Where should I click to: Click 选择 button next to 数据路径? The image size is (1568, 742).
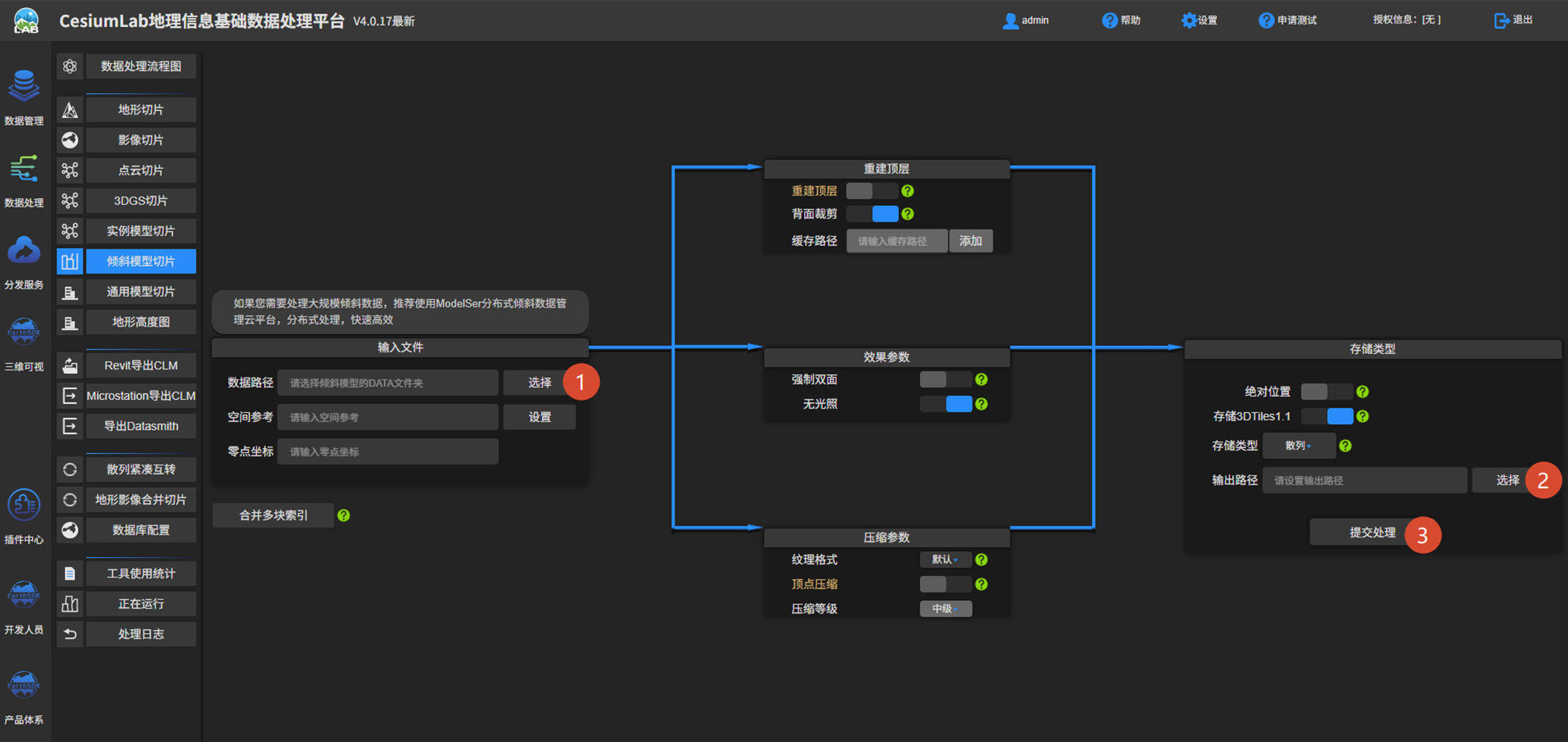[540, 382]
